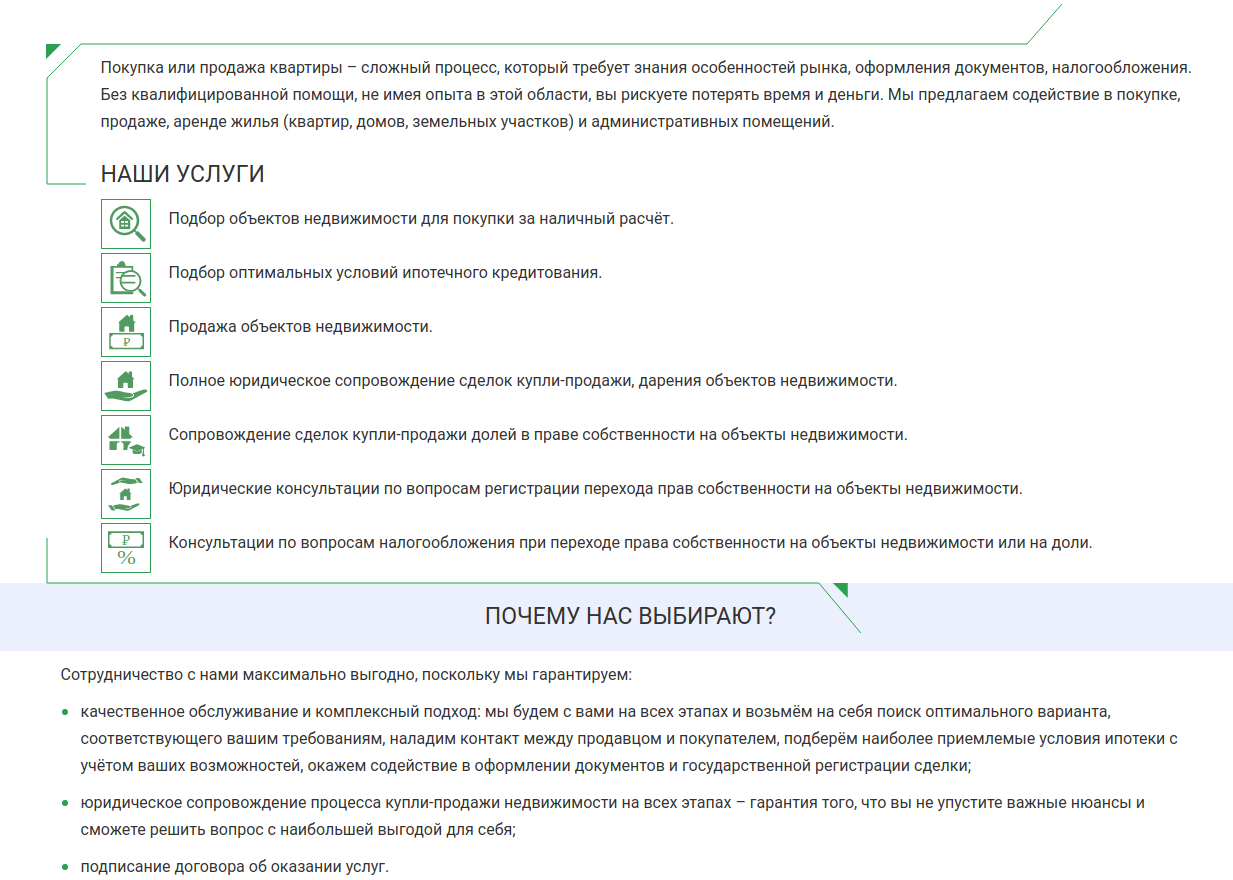Viewport: 1233px width, 880px height.
Task: Click 'Сопровождение сделок купли-продажи долей' service line
Action: point(537,435)
